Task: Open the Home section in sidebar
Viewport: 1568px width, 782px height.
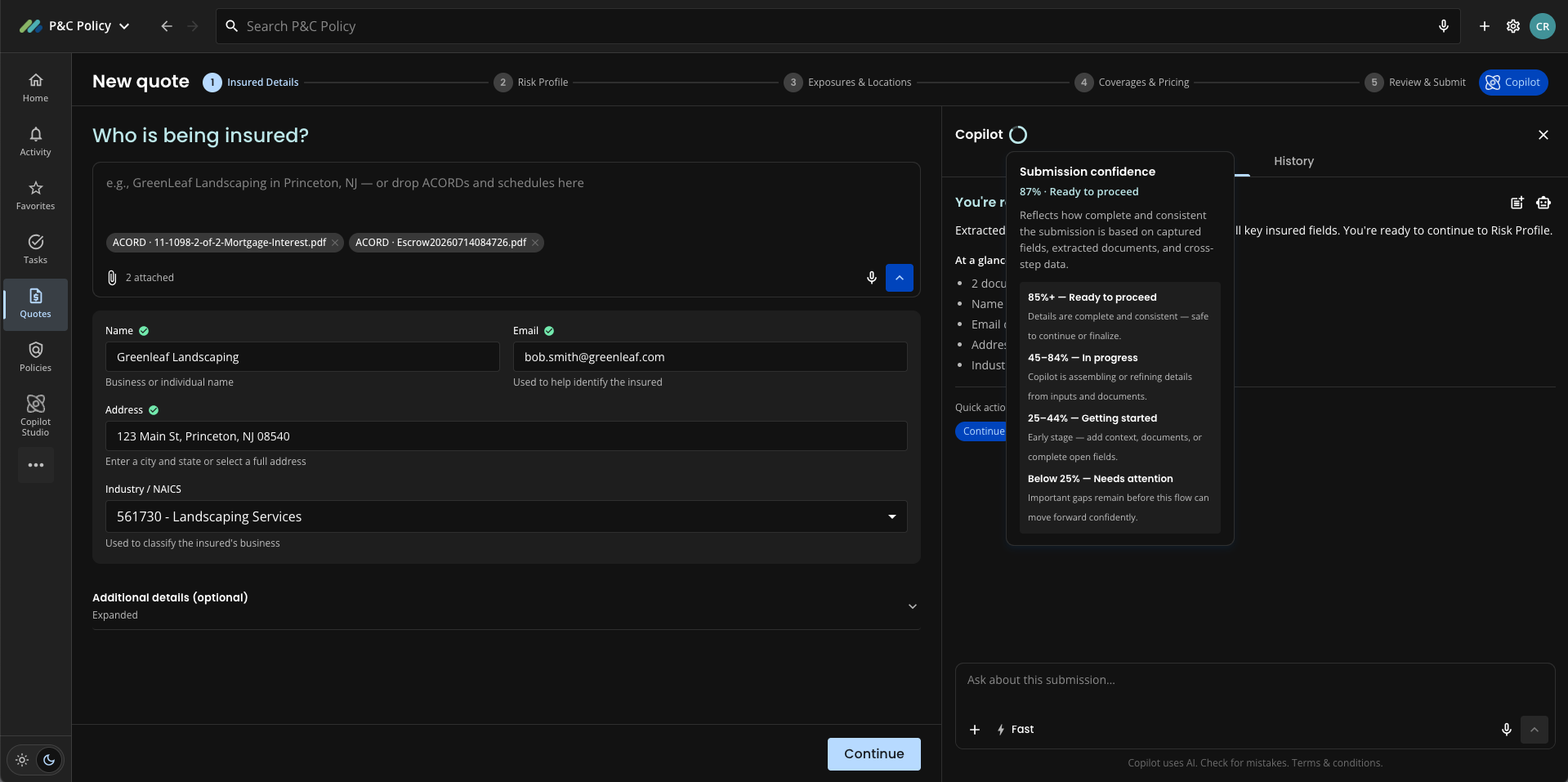Action: coord(35,87)
